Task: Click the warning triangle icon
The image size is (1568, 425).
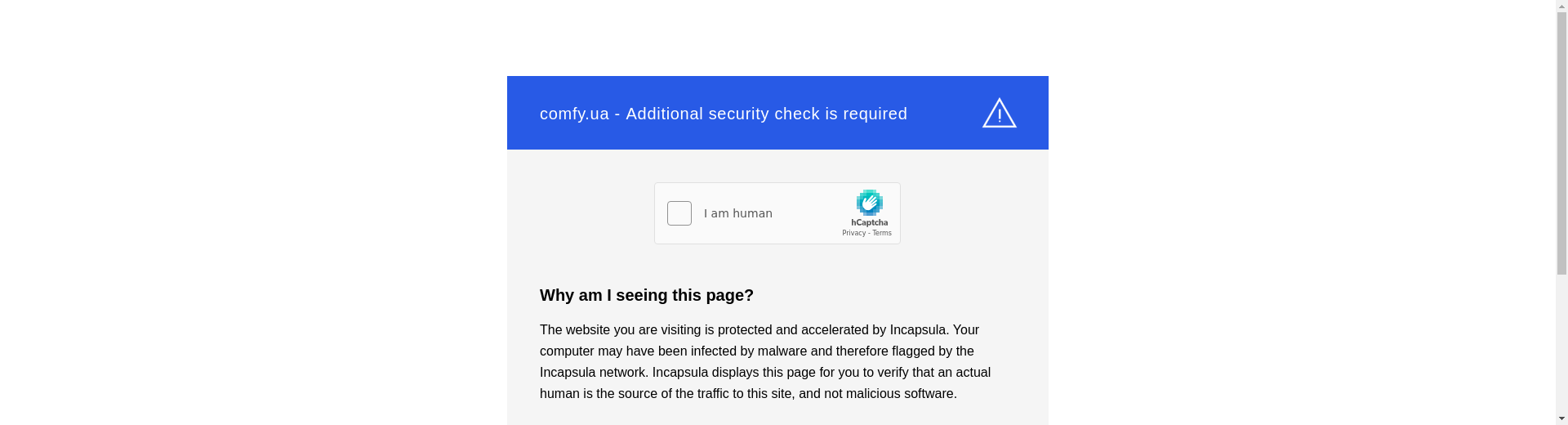Action: 999,114
